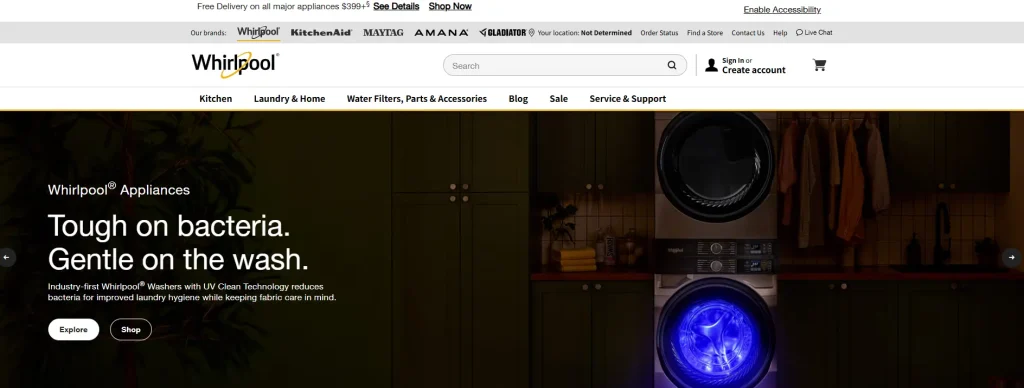The image size is (1024, 388).
Task: Click the location pin icon
Action: click(532, 33)
